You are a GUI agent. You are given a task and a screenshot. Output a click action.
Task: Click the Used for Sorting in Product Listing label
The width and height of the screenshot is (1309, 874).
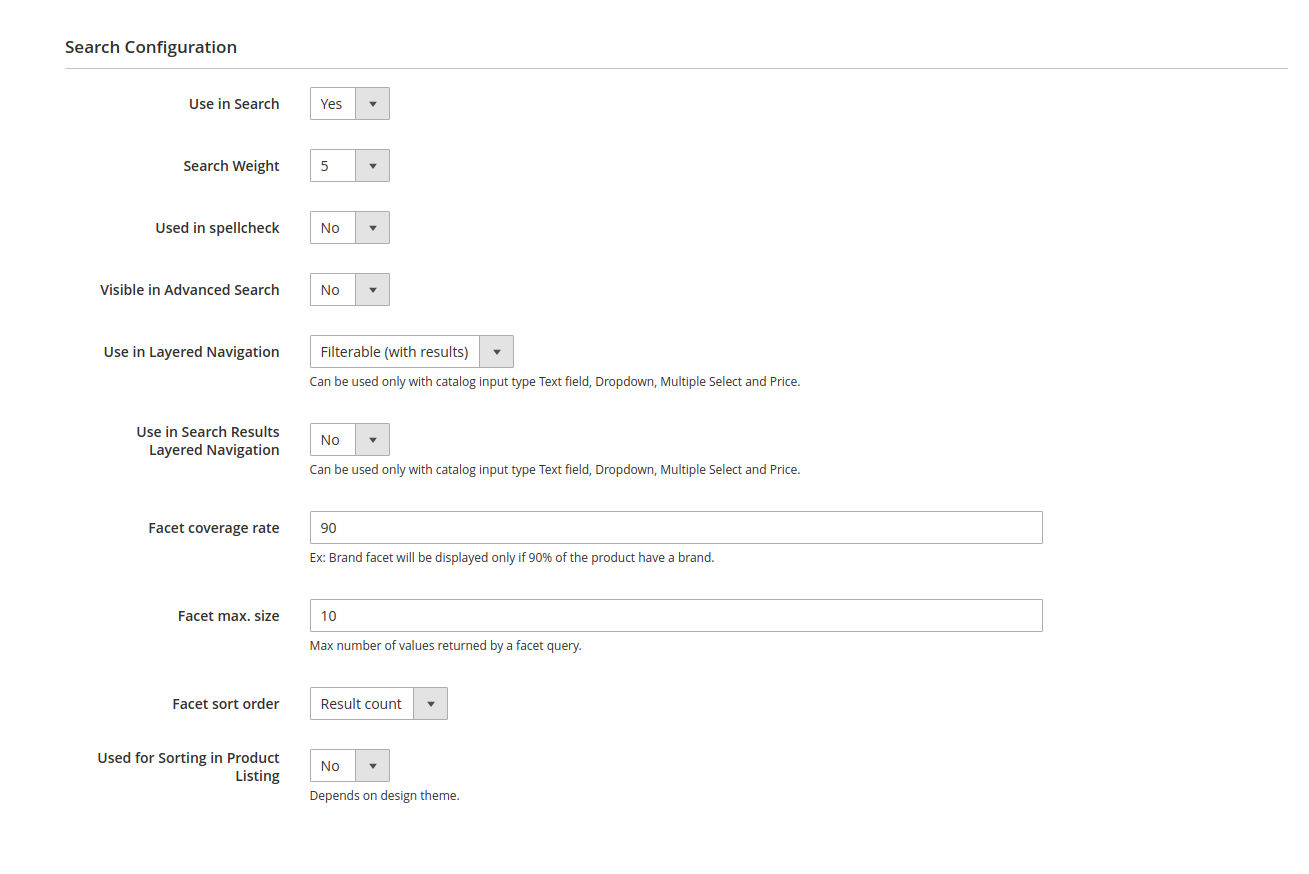[188, 766]
